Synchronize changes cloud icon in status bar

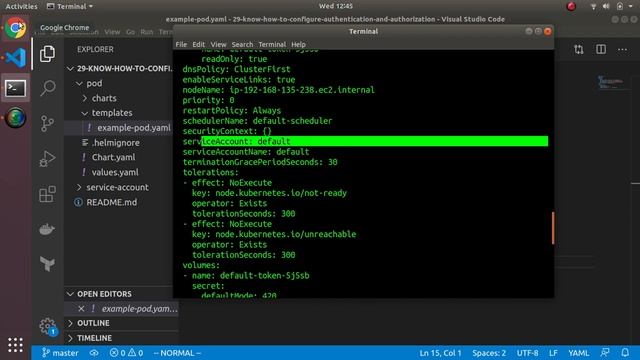tap(94, 353)
